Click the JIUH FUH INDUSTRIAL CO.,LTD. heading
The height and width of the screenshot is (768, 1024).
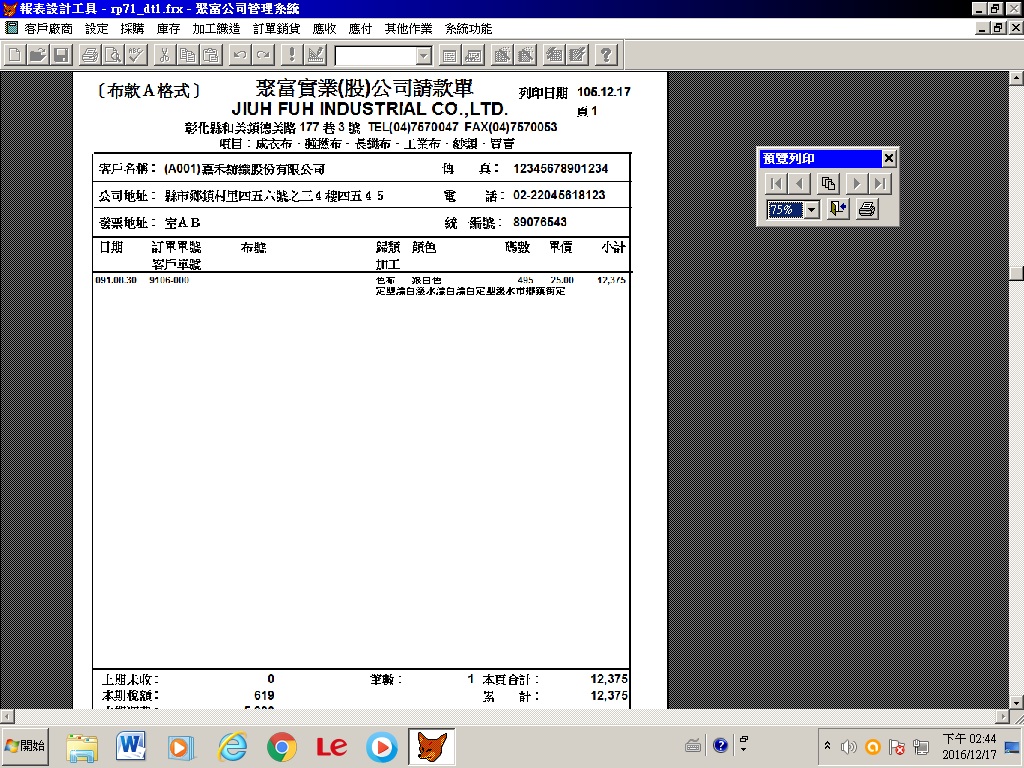click(x=370, y=109)
